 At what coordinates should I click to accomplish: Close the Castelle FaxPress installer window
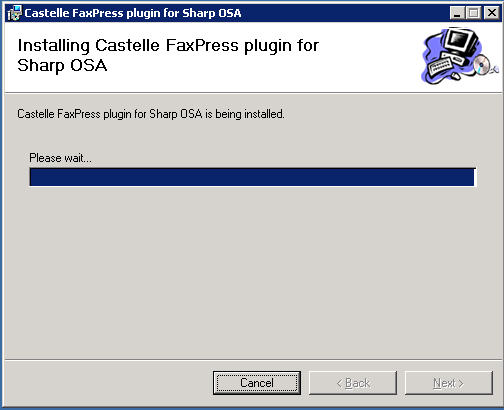491,13
